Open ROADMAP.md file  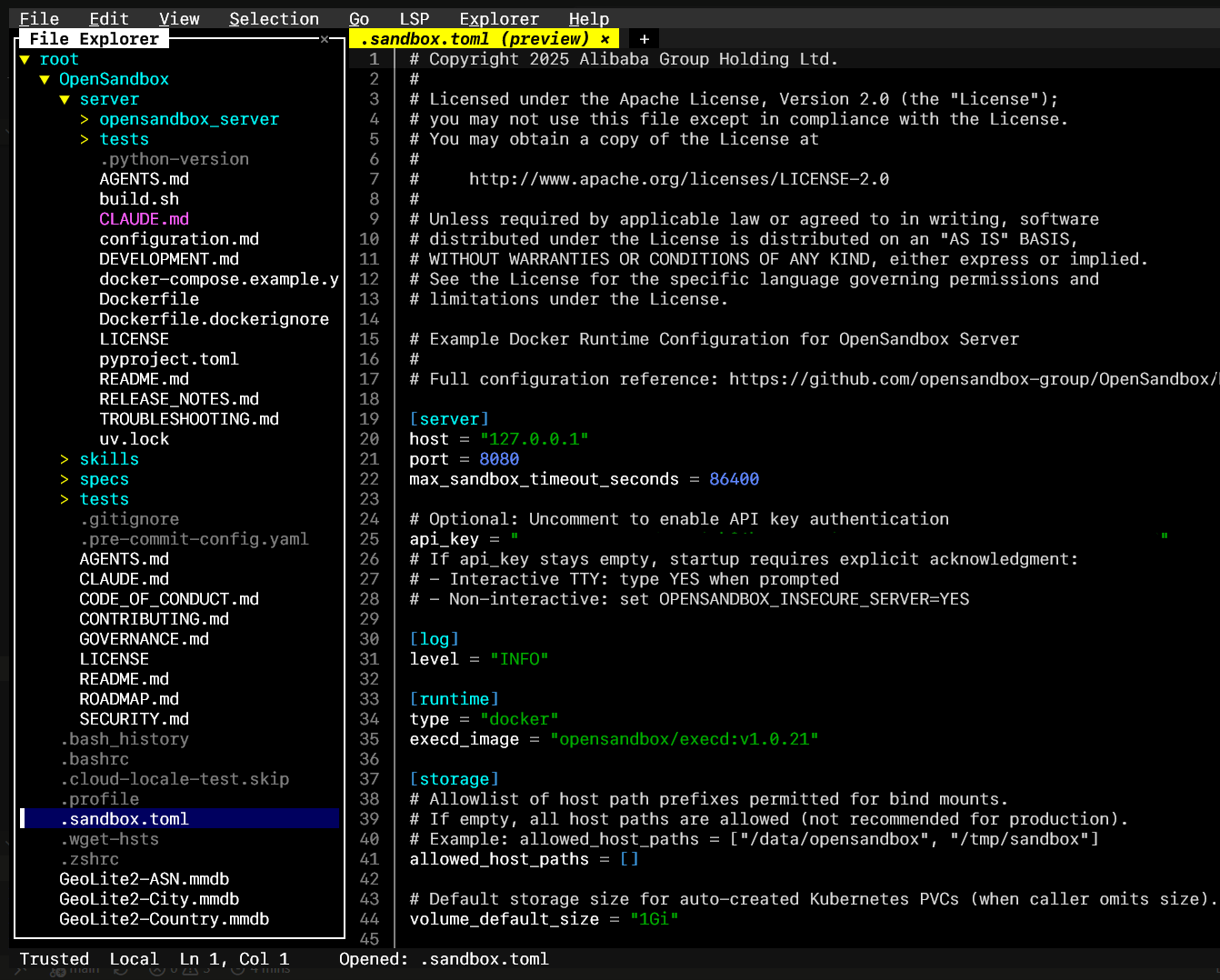click(x=129, y=699)
